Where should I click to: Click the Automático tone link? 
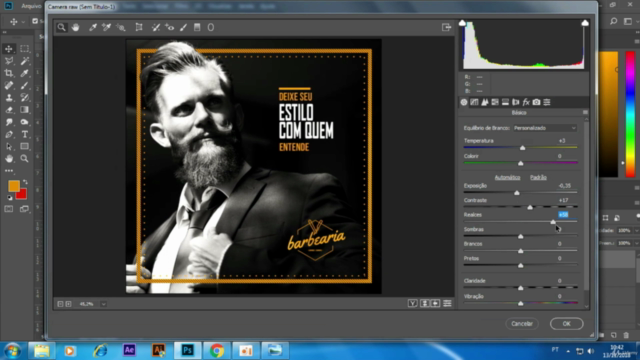click(x=507, y=178)
